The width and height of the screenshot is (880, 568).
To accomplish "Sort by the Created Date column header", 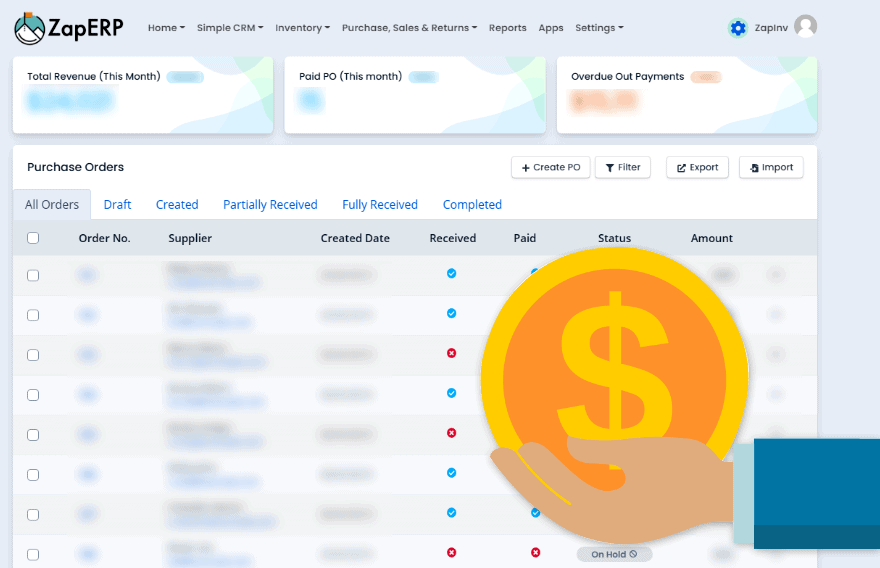I will (x=355, y=238).
